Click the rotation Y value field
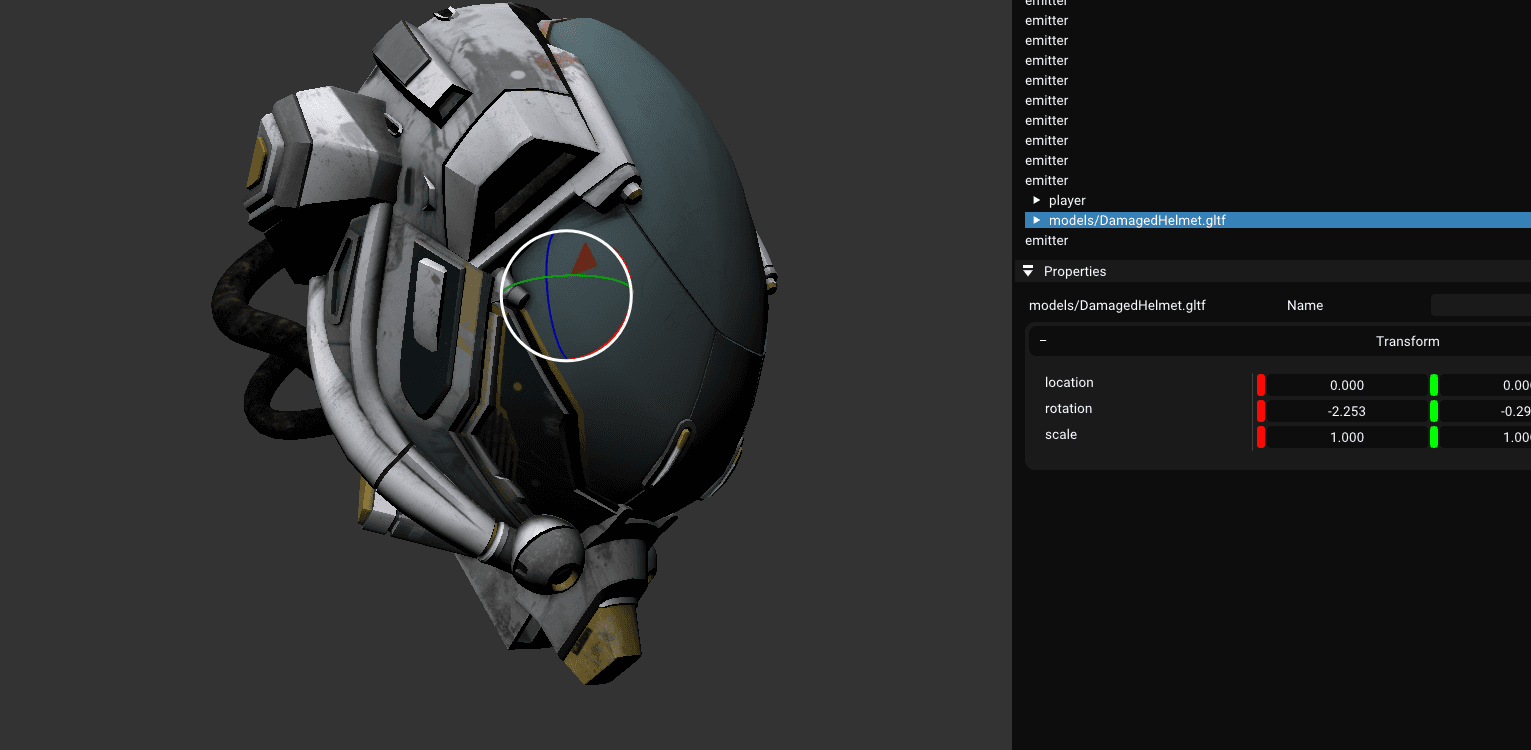Image resolution: width=1531 pixels, height=750 pixels. click(1485, 411)
